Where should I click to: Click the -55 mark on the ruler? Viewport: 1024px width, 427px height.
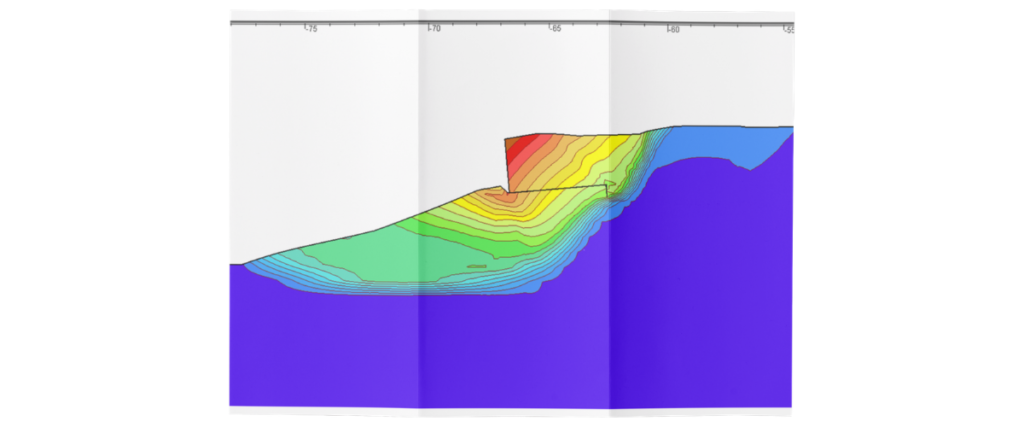click(x=789, y=29)
